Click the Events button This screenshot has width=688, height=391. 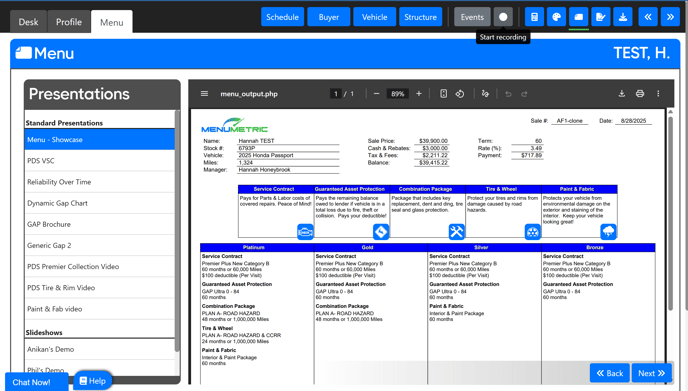point(472,17)
